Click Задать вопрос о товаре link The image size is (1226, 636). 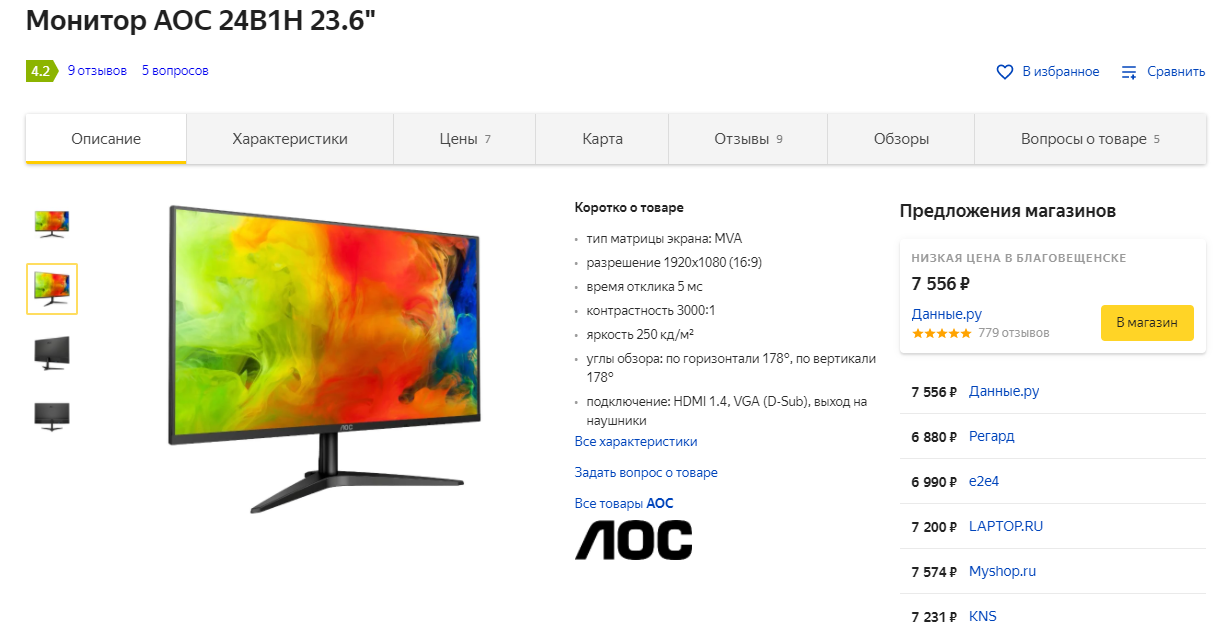click(x=646, y=472)
